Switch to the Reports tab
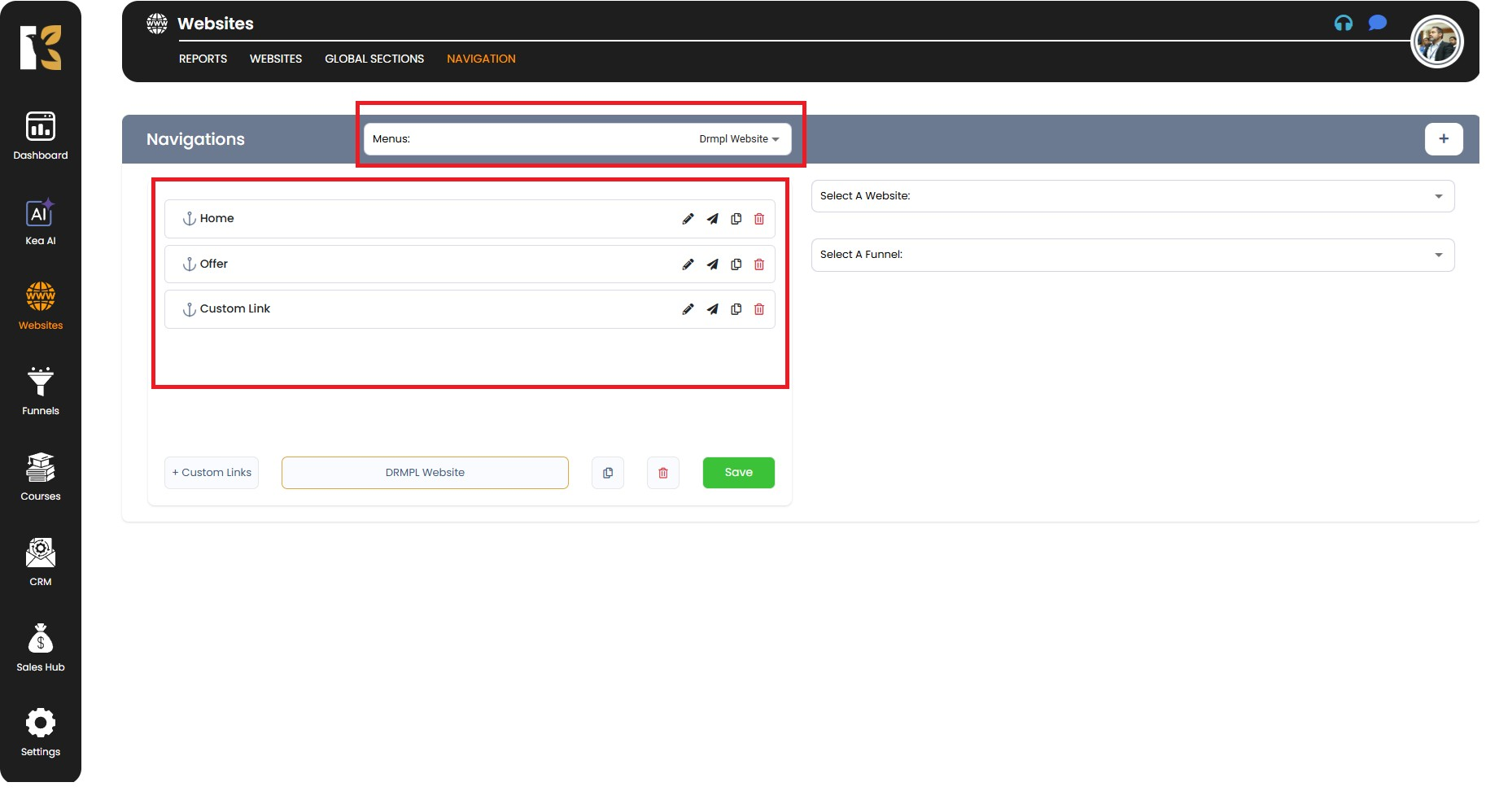1512x791 pixels. 203,59
